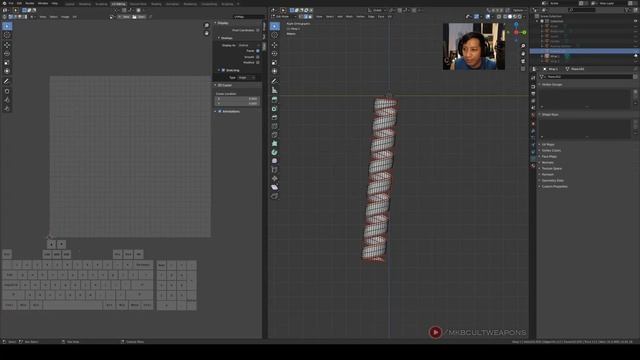Open the Display As dropdown
The width and height of the screenshot is (640, 360).
[x=249, y=45]
